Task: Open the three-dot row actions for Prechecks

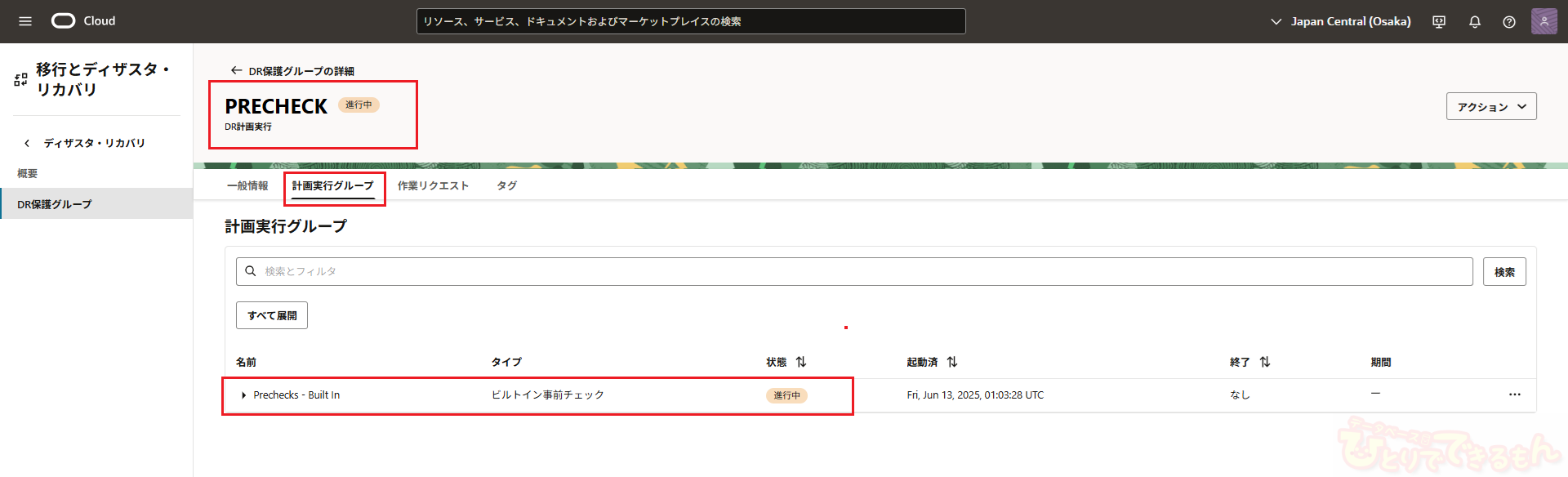Action: coord(1515,395)
